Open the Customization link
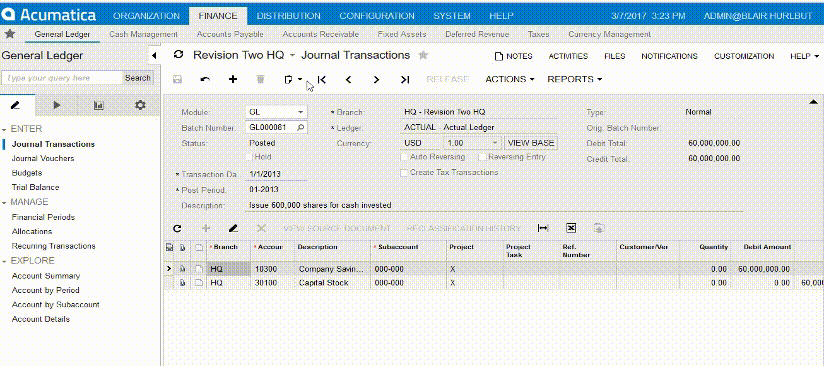This screenshot has height=366, width=824. pyautogui.click(x=744, y=56)
